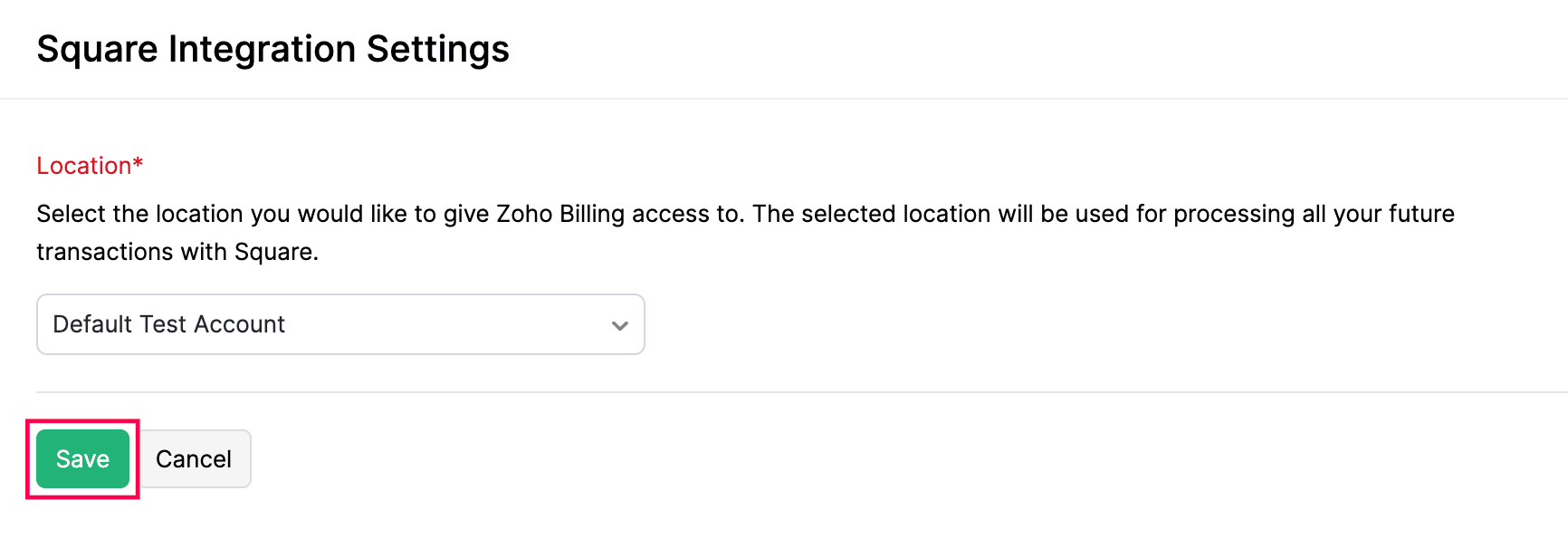Click the words Zoho Billing in description
The height and width of the screenshot is (558, 1568).
click(560, 214)
